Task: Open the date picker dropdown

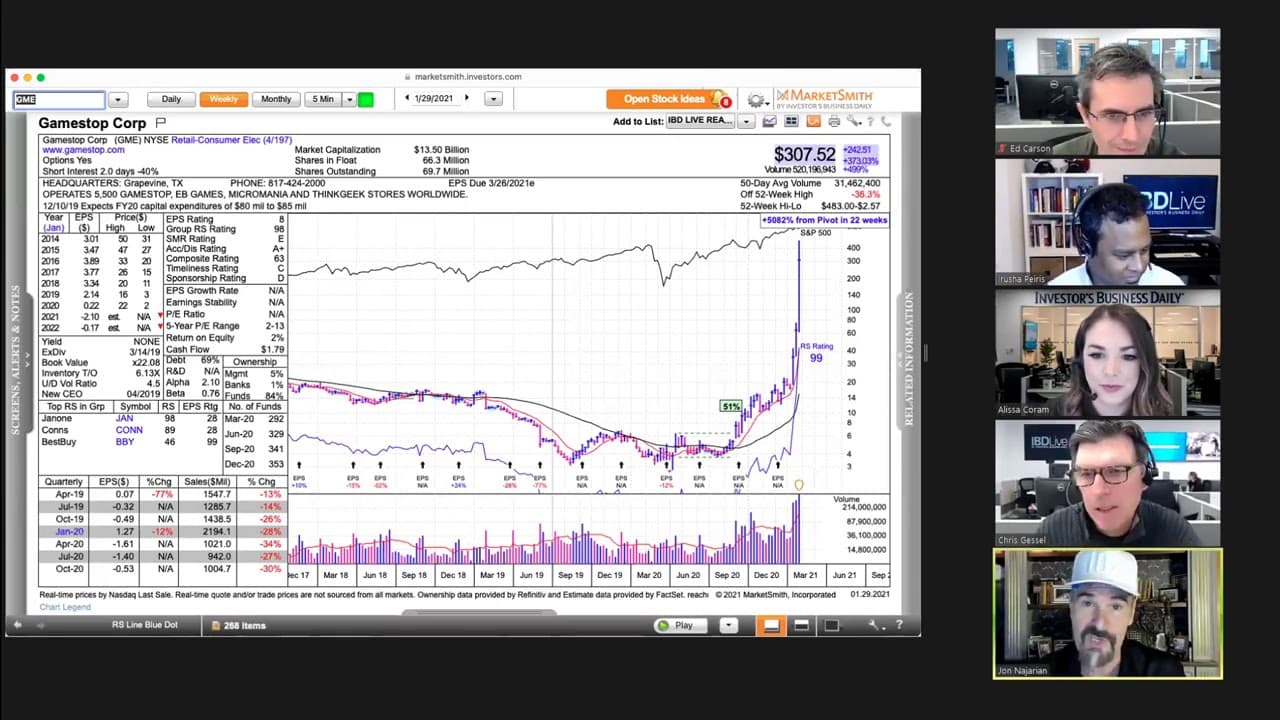Action: 492,99
